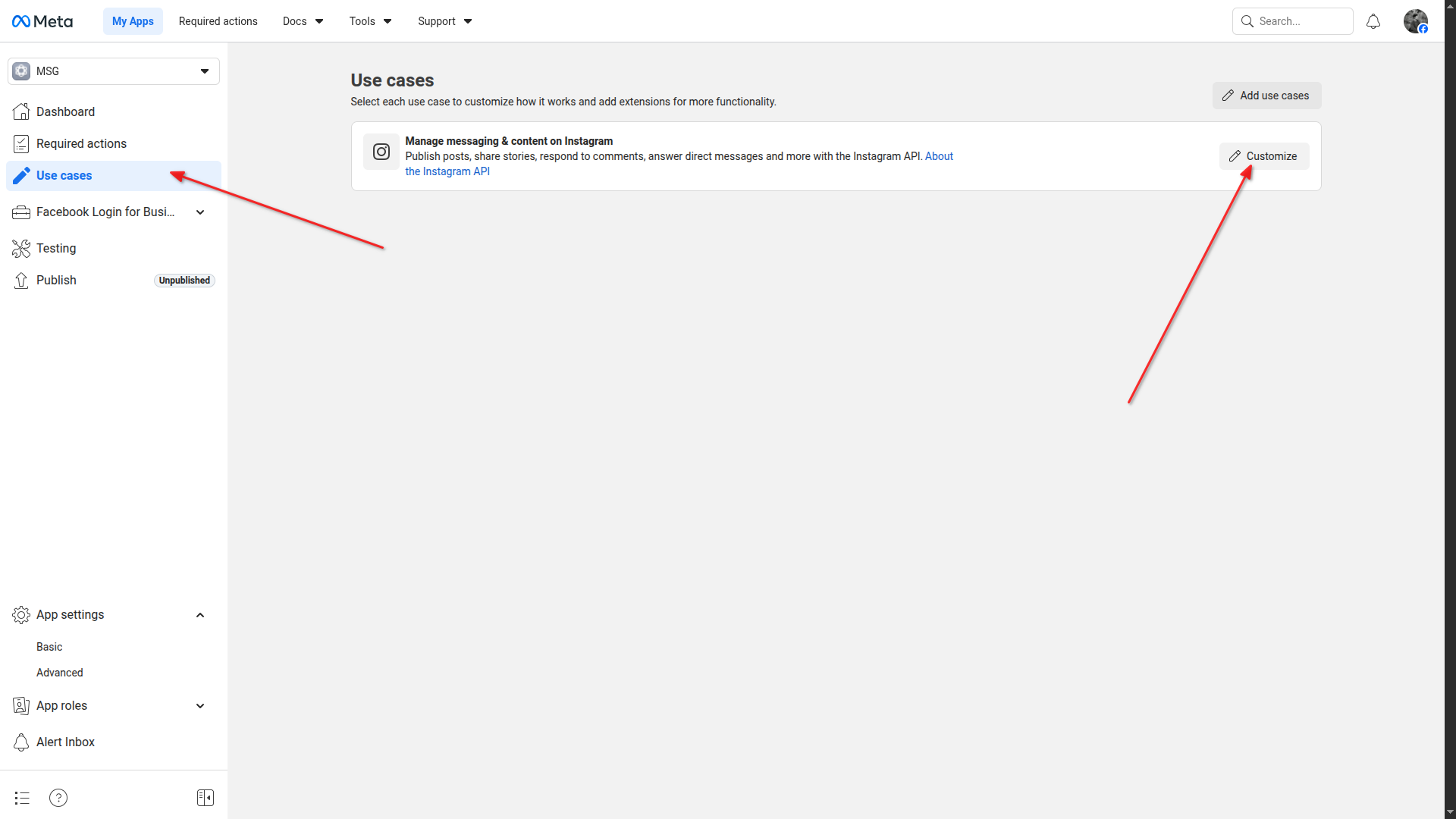Collapse sidebar using panel toggle icon
This screenshot has width=1456, height=819.
(x=206, y=798)
